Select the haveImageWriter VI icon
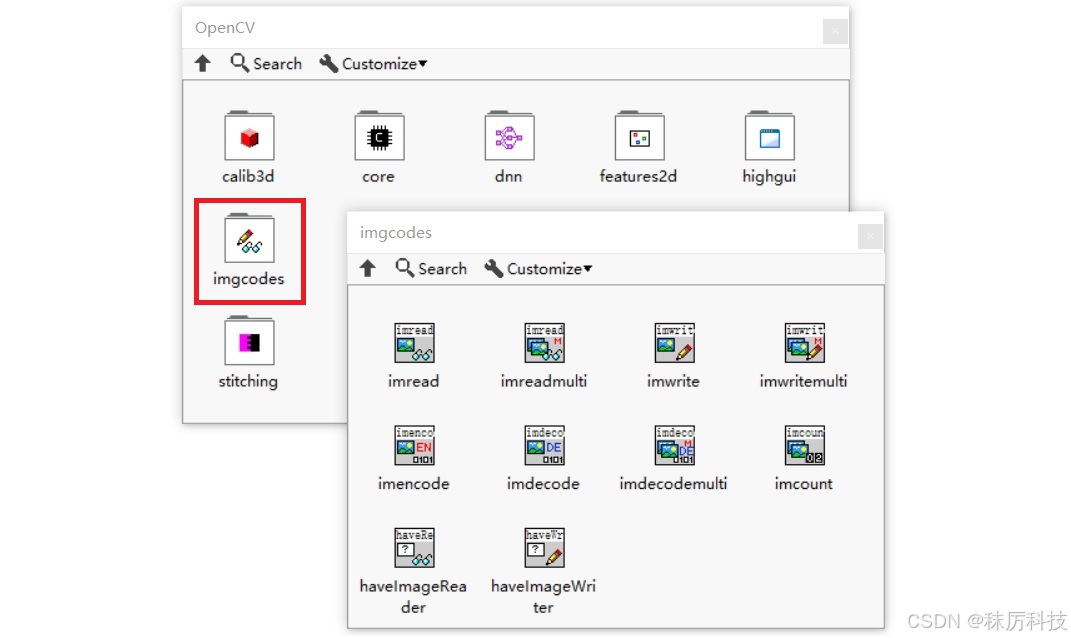This screenshot has height=638, width=1071. pos(544,547)
